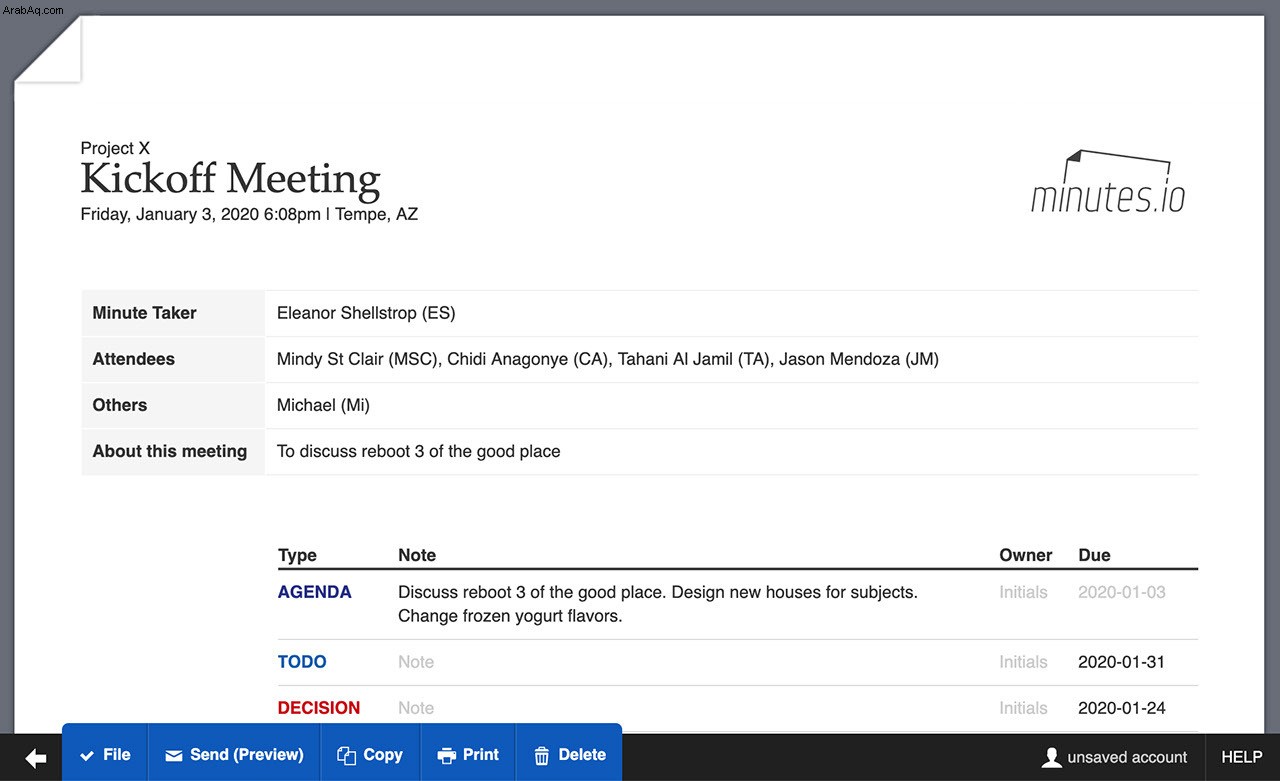This screenshot has width=1280, height=781.
Task: Click the printer Print icon
Action: [x=447, y=756]
